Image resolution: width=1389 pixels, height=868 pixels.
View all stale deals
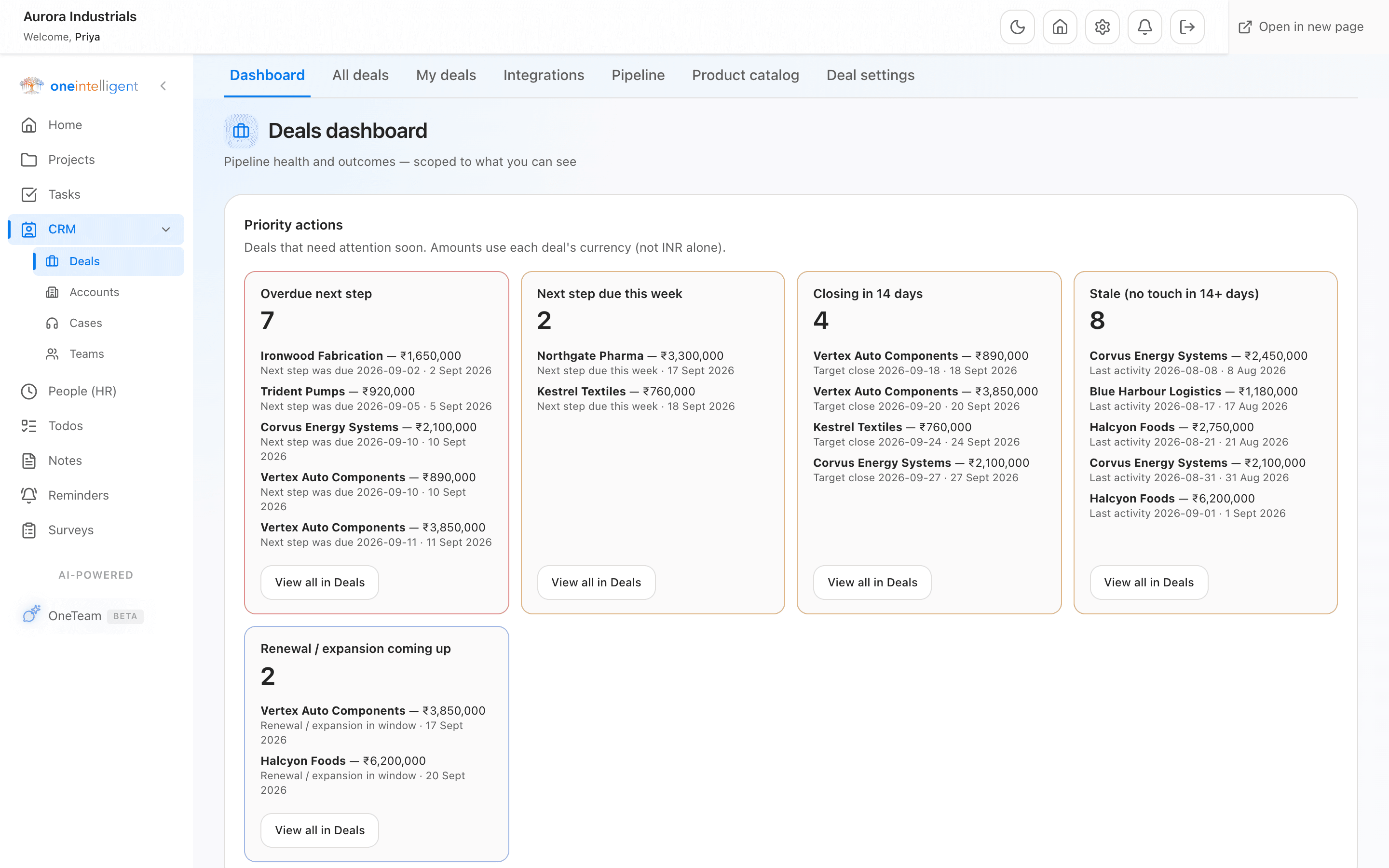pyautogui.click(x=1148, y=583)
